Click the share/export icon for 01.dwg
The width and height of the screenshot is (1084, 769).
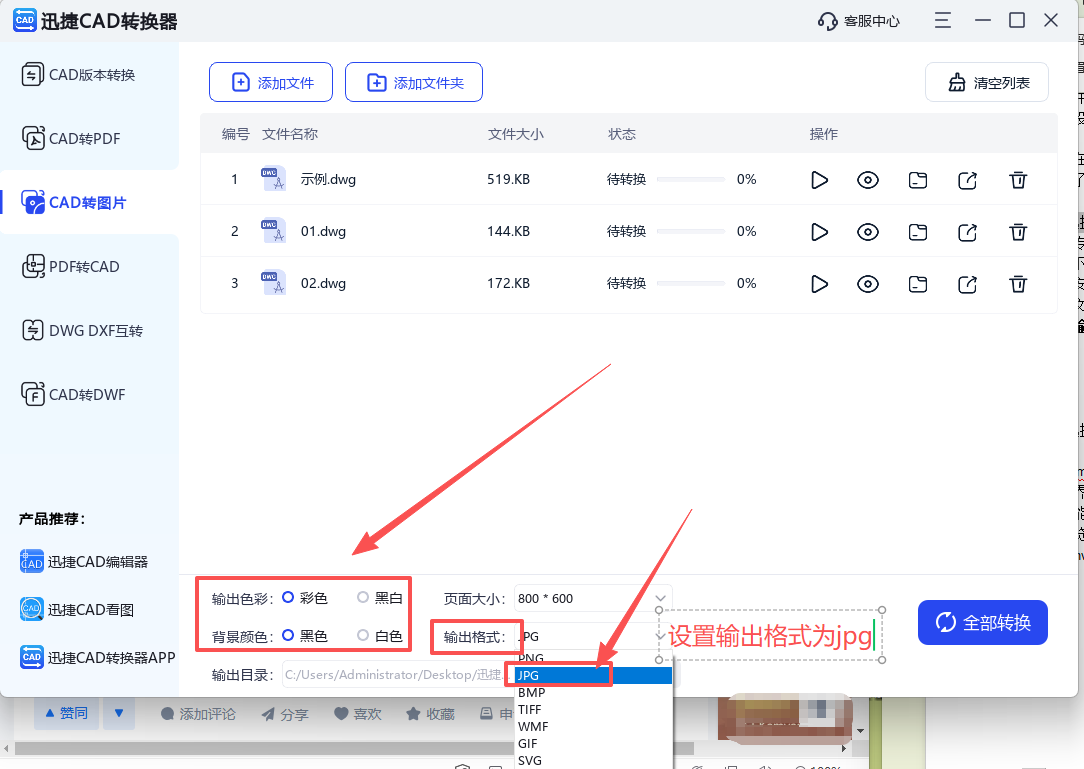967,232
